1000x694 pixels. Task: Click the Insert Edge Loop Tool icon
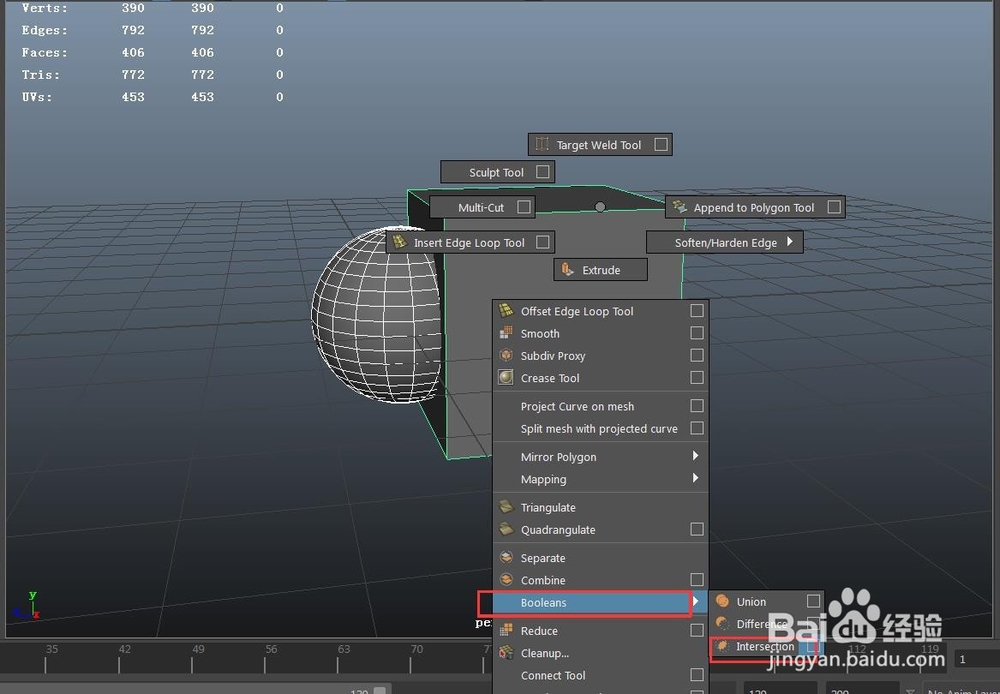point(400,242)
